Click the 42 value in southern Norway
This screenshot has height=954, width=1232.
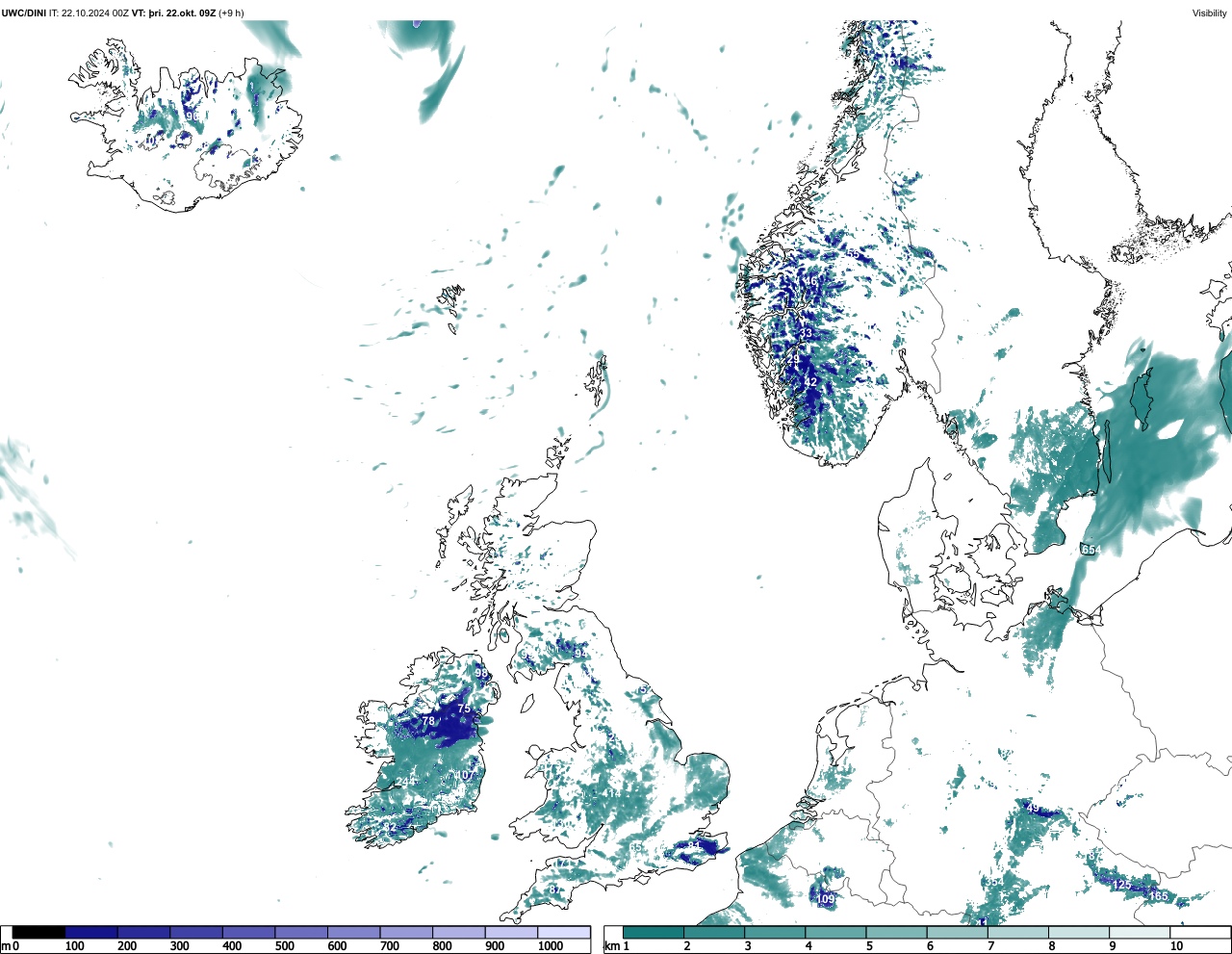[810, 382]
